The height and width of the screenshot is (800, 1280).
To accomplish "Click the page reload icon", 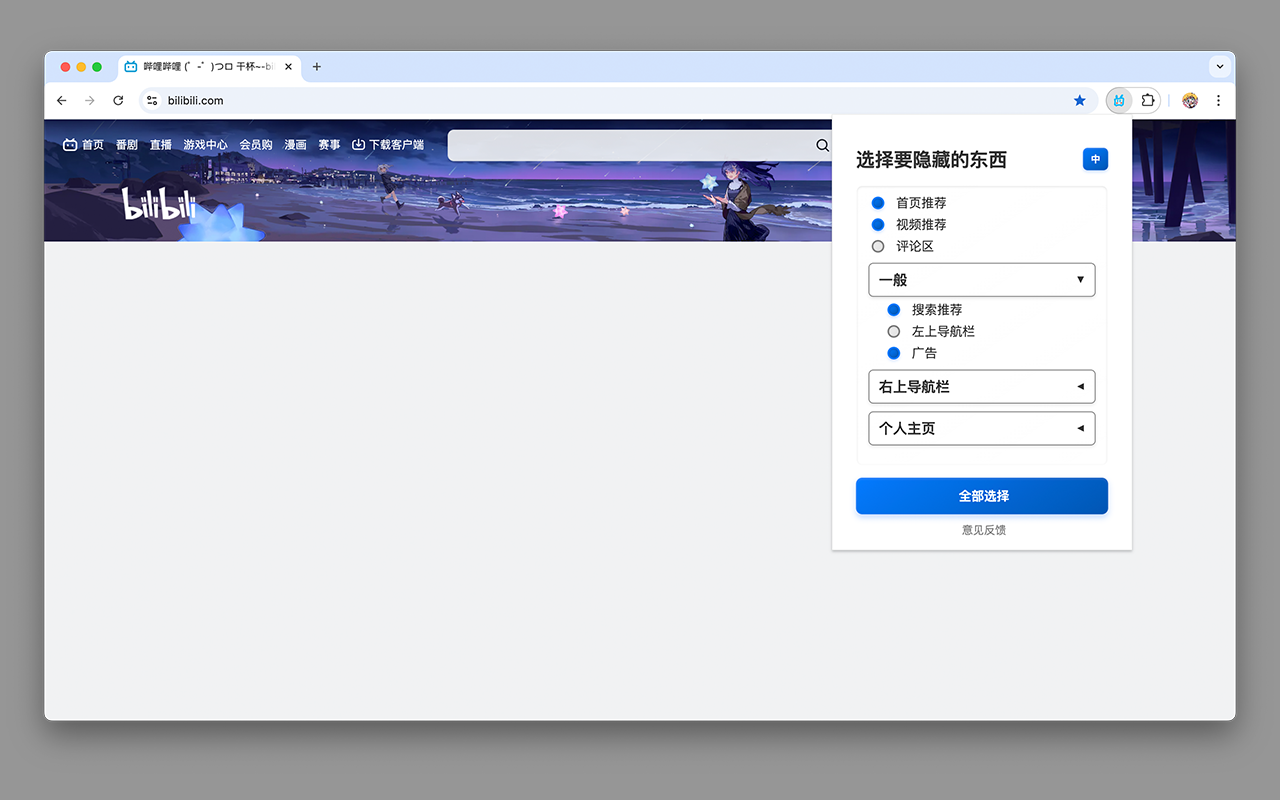I will coord(118,100).
